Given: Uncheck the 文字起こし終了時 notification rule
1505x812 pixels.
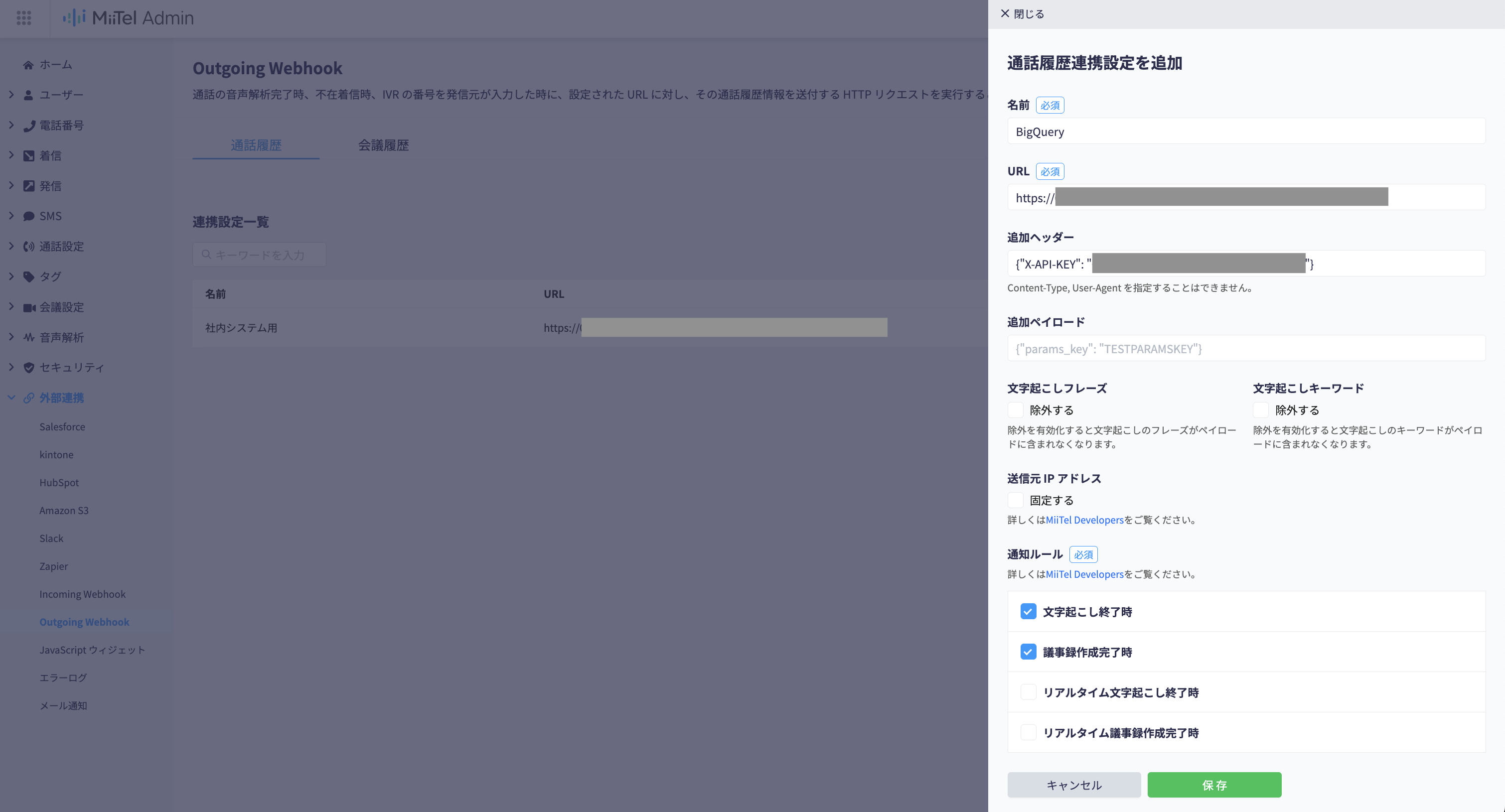Looking at the screenshot, I should [x=1028, y=612].
